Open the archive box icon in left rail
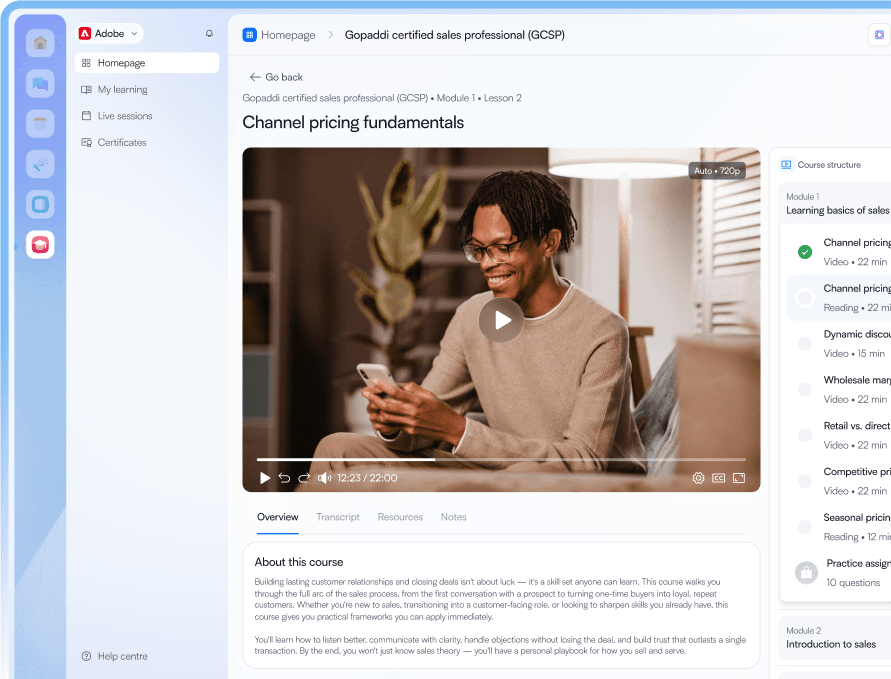This screenshot has height=679, width=891. (40, 123)
